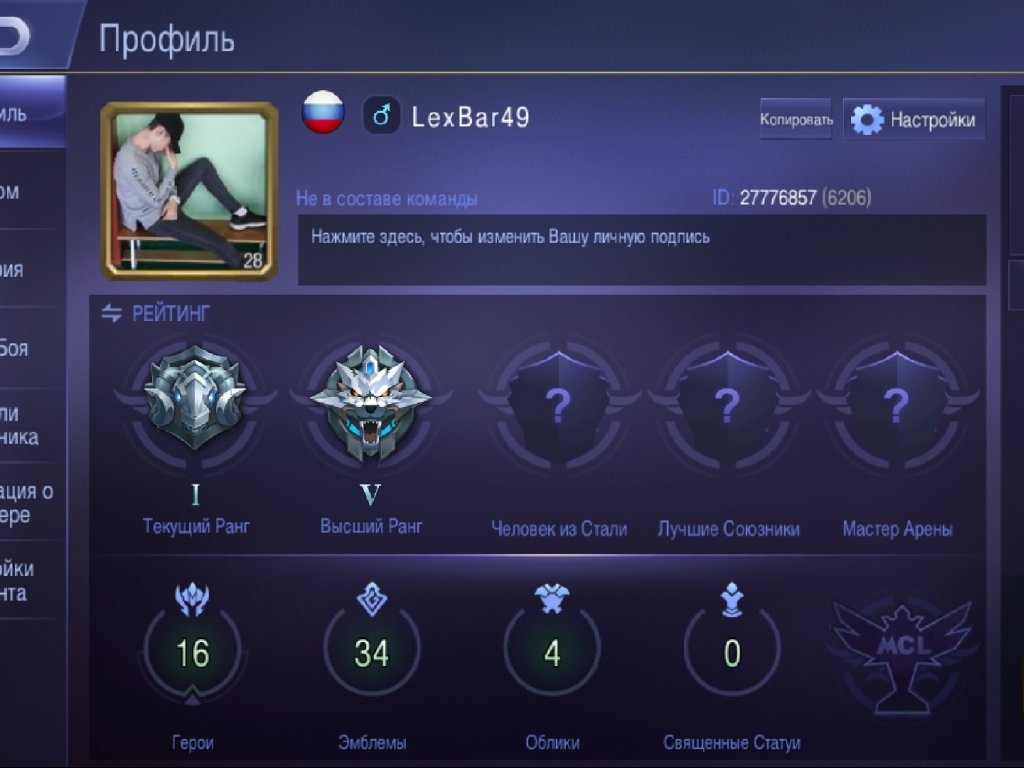The height and width of the screenshot is (768, 1024).
Task: Select the Человек из Стали locked badge
Action: [559, 405]
